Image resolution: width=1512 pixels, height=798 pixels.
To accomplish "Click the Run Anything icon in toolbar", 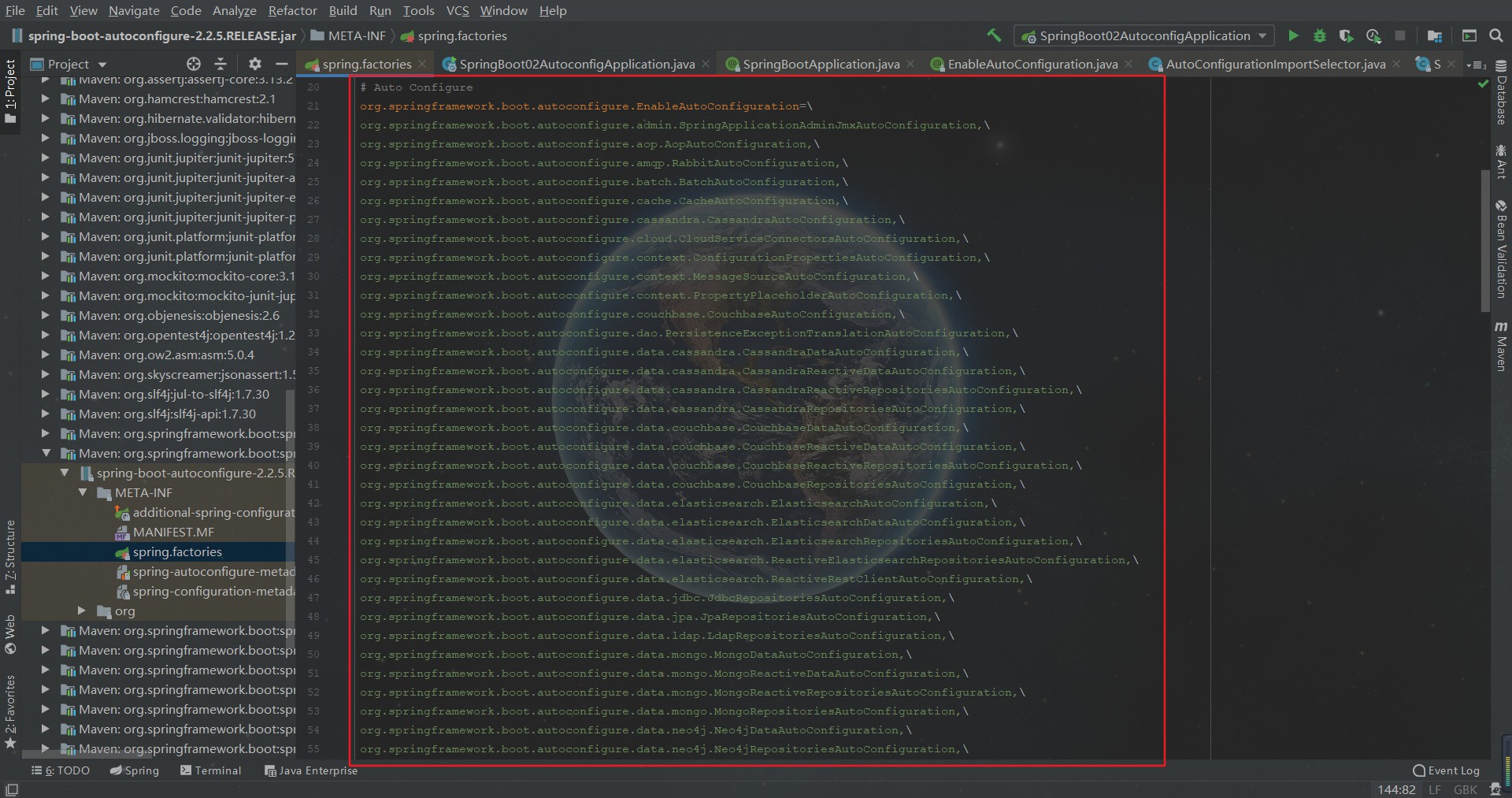I will (x=1469, y=35).
